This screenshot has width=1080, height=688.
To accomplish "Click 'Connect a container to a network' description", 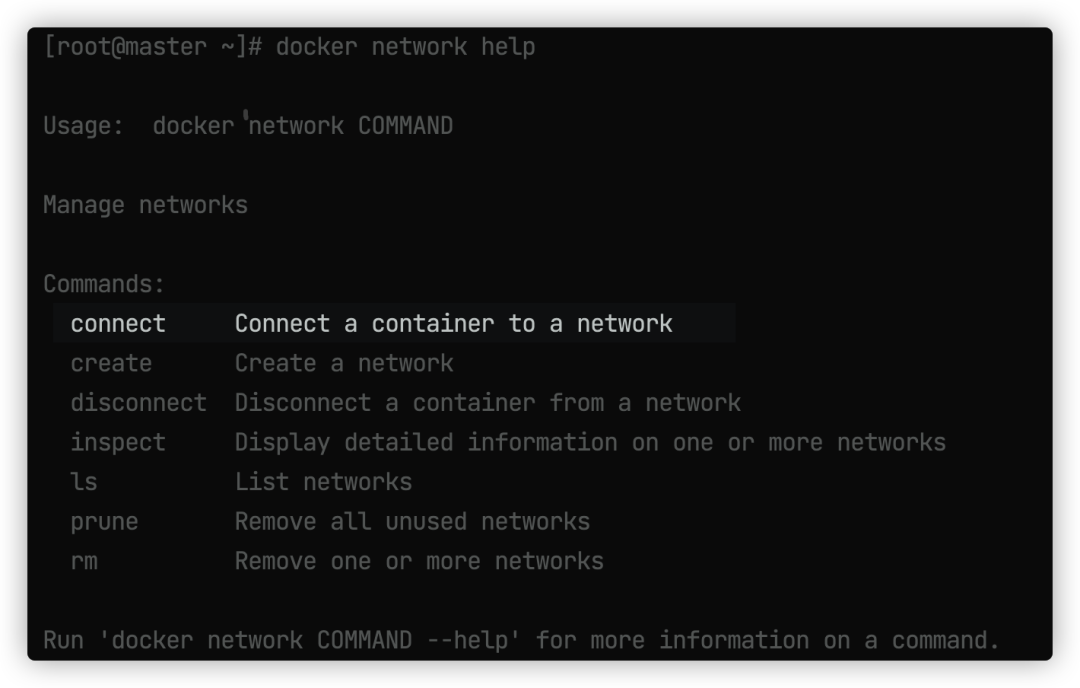I will [453, 323].
